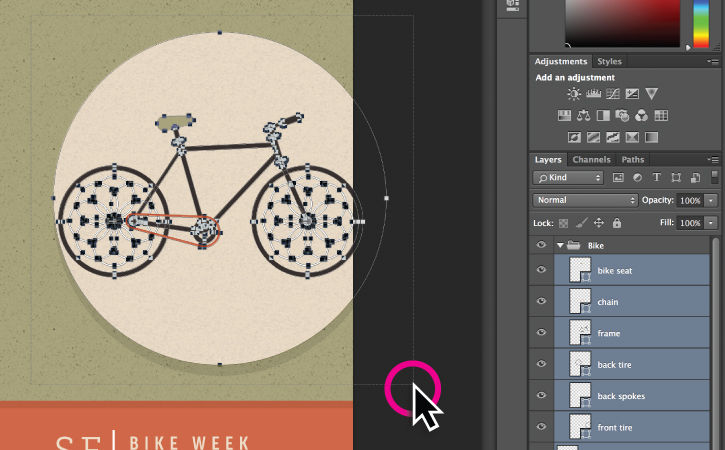Hide the front tire layer
This screenshot has height=450, width=725.
click(541, 427)
